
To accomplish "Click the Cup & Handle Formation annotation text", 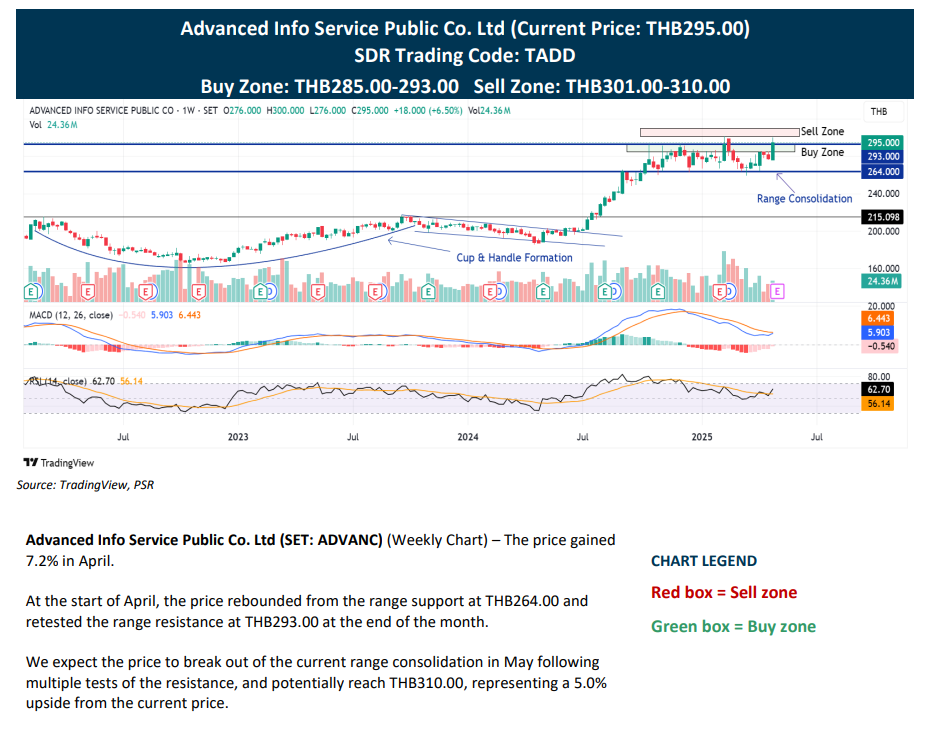I will pyautogui.click(x=514, y=258).
